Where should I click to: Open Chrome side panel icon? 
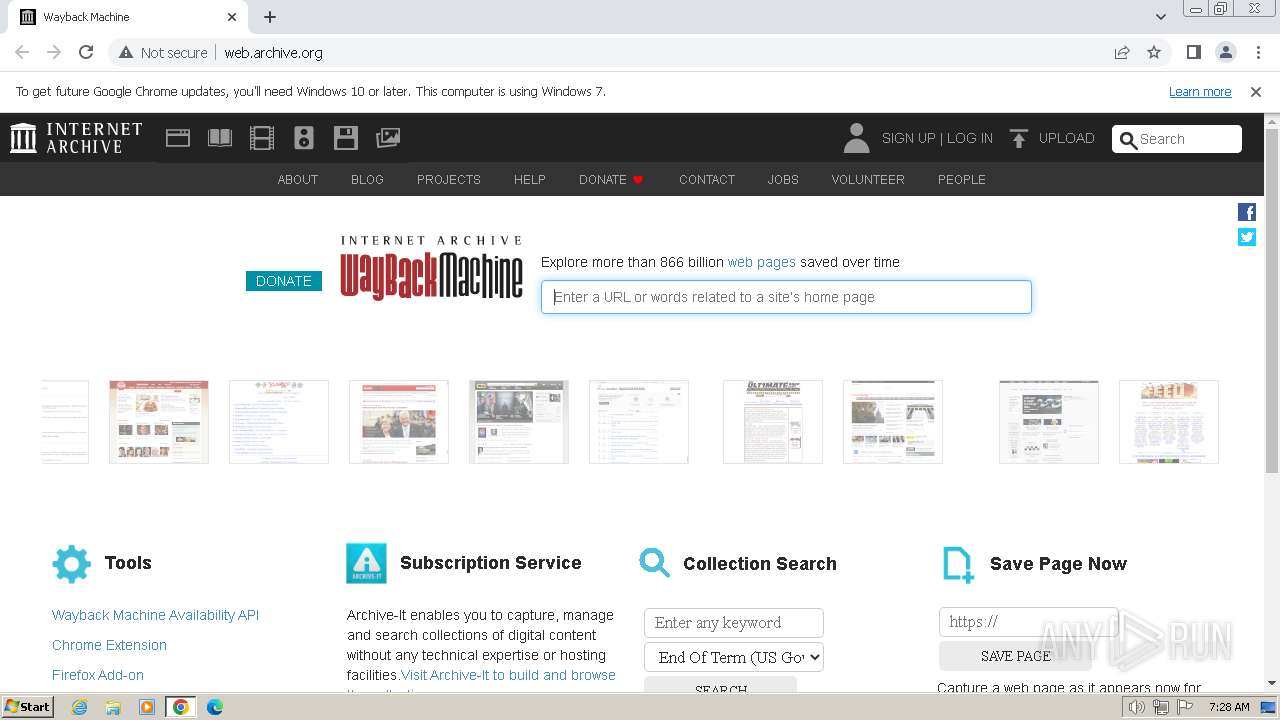click(1194, 52)
